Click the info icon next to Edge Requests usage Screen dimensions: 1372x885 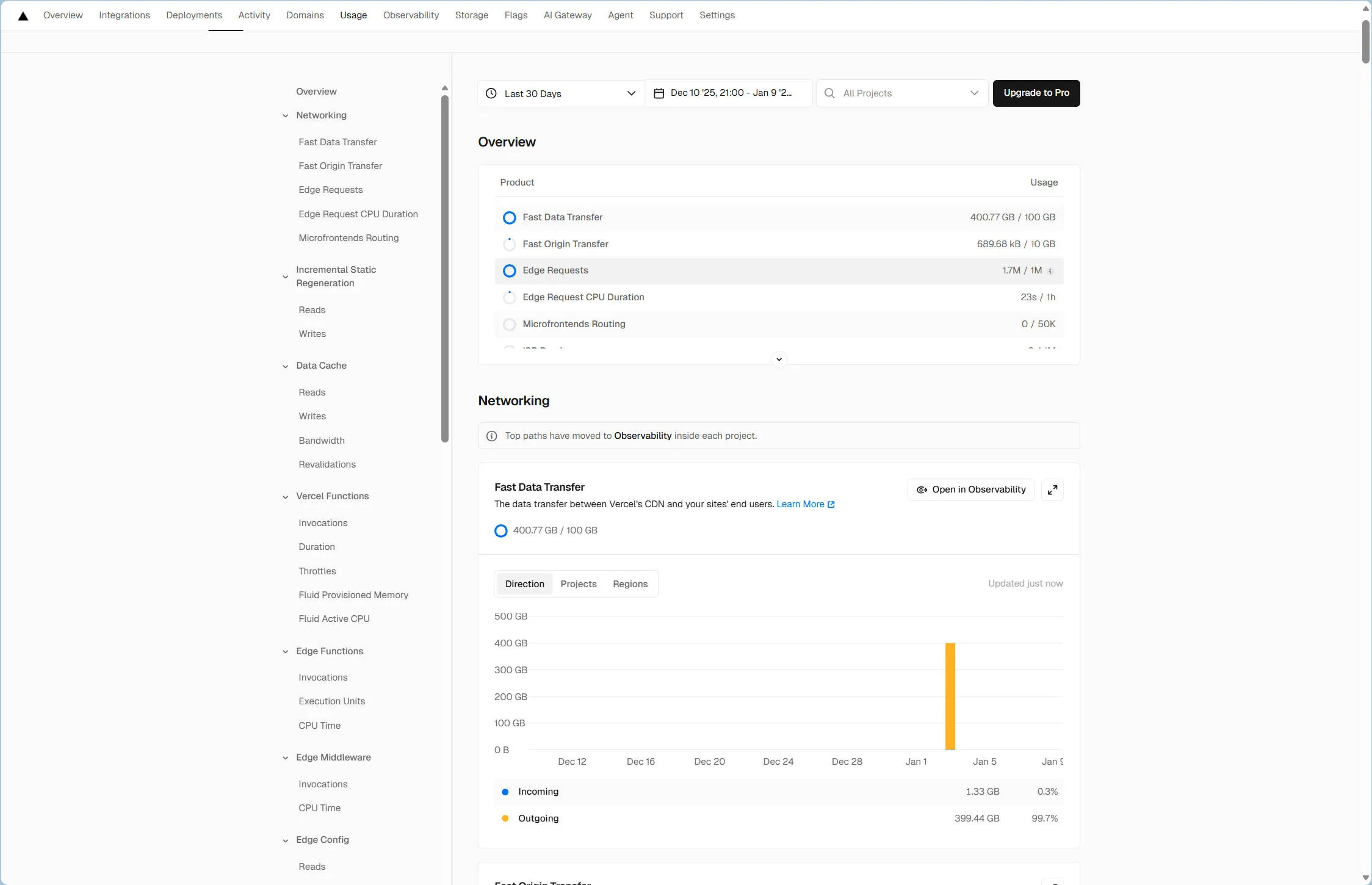click(x=1050, y=271)
